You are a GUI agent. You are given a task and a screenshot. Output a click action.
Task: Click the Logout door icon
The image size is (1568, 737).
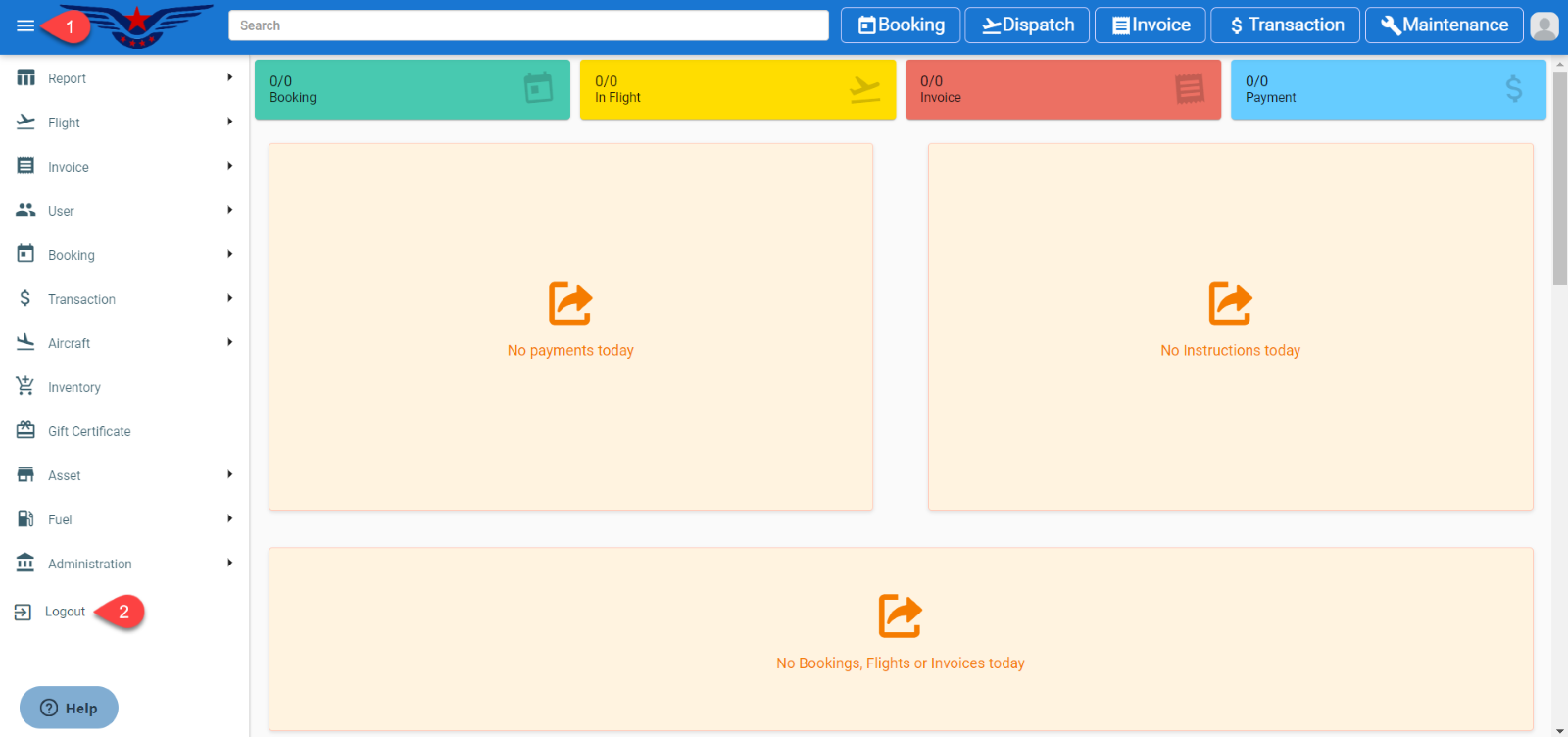tap(23, 612)
